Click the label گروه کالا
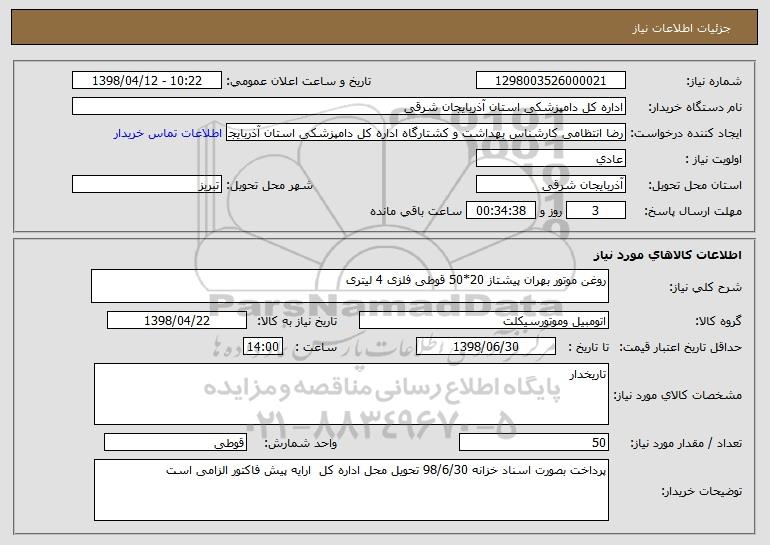Viewport: 770px width, 545px height. (x=718, y=322)
